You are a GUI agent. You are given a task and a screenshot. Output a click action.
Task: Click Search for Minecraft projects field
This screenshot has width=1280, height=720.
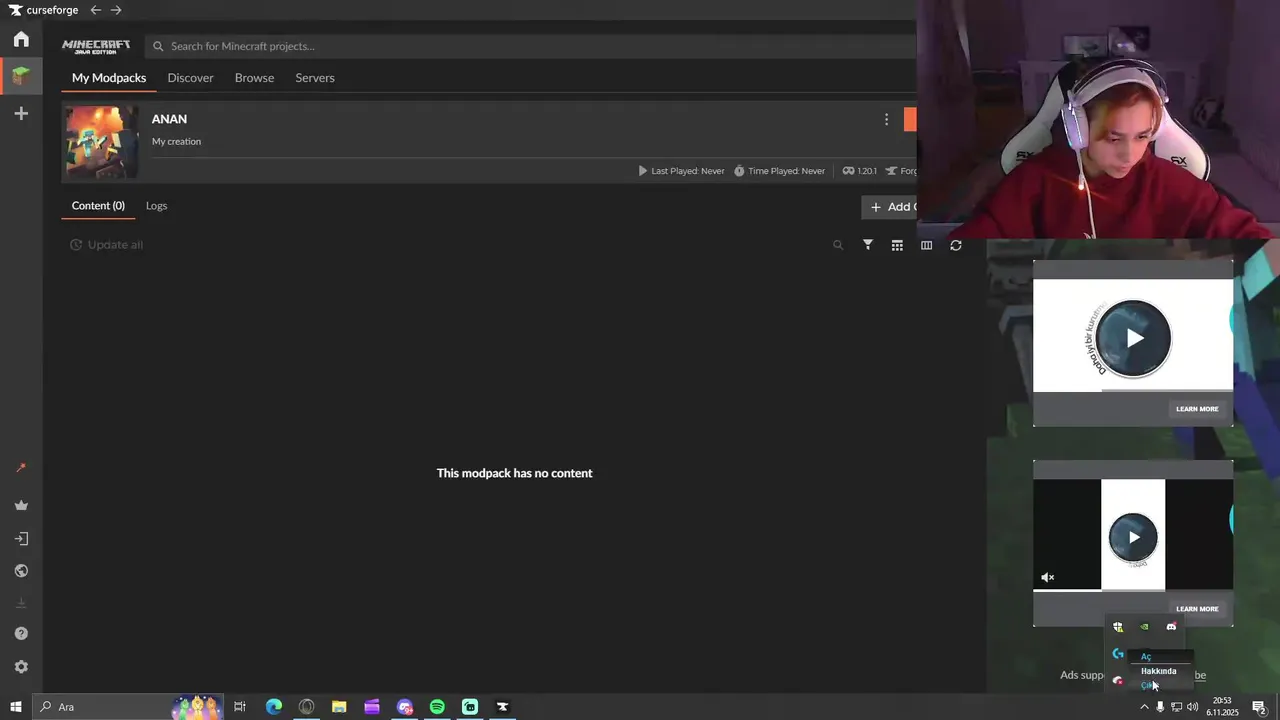click(x=531, y=46)
